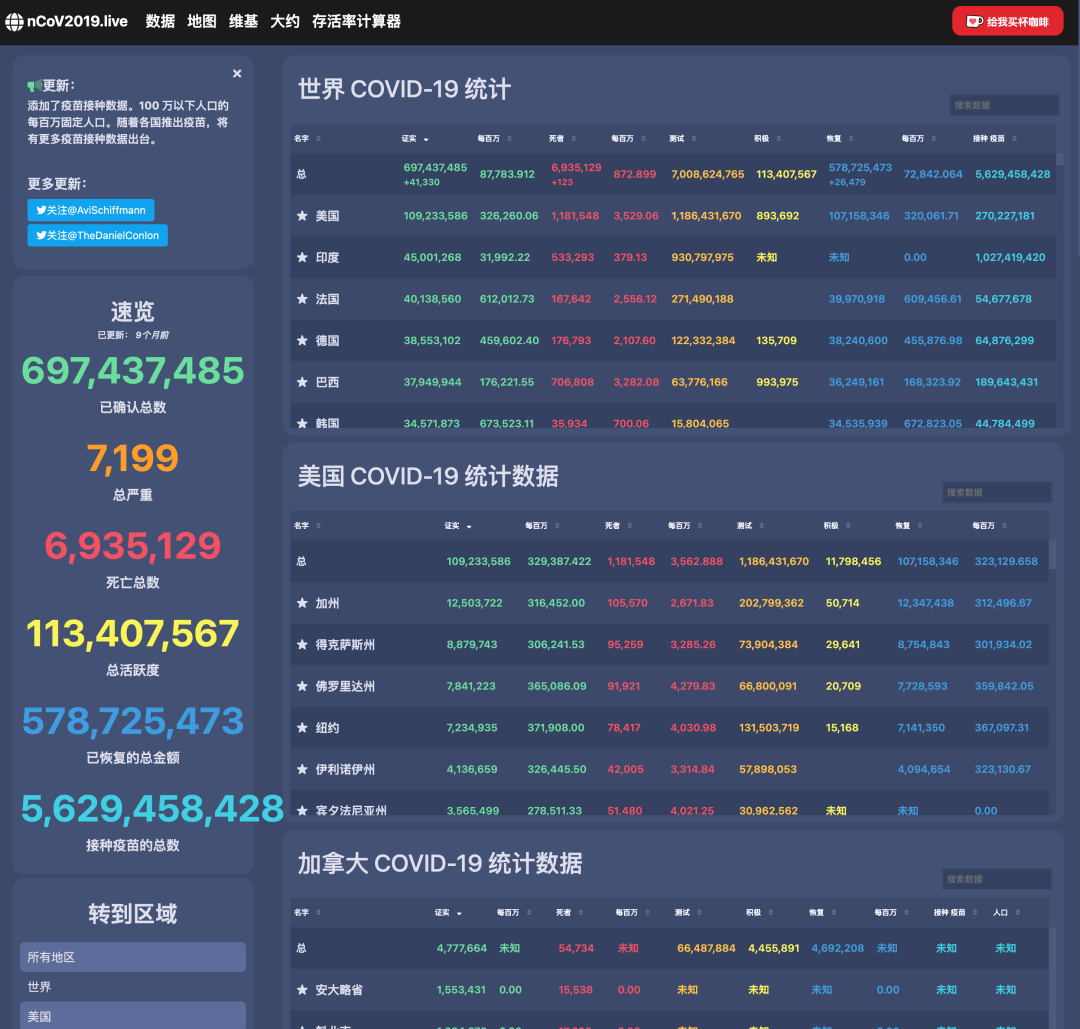Favorite 德国 using its star icon
Viewport: 1080px width, 1029px height.
point(302,341)
